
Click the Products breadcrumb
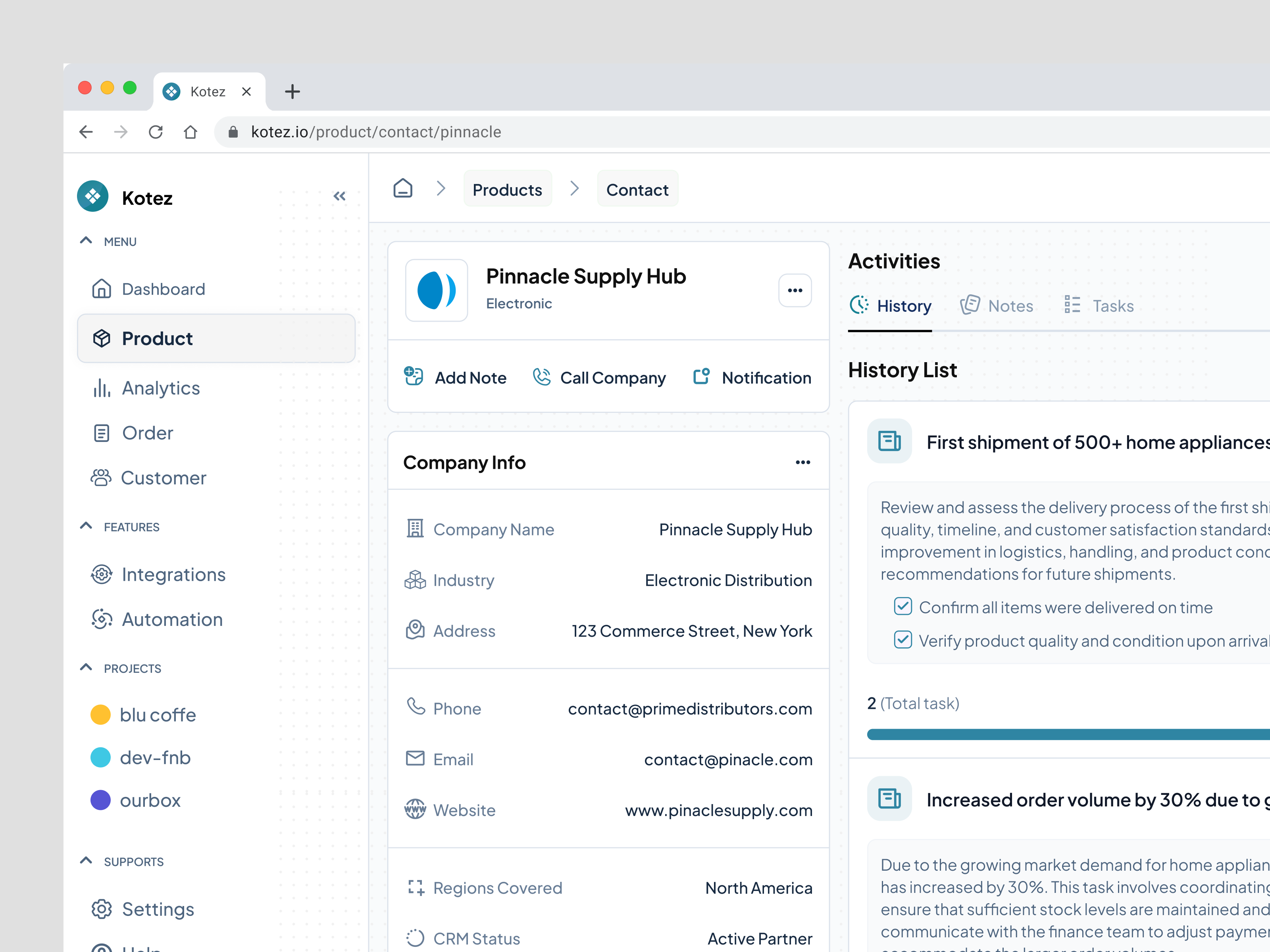(508, 189)
